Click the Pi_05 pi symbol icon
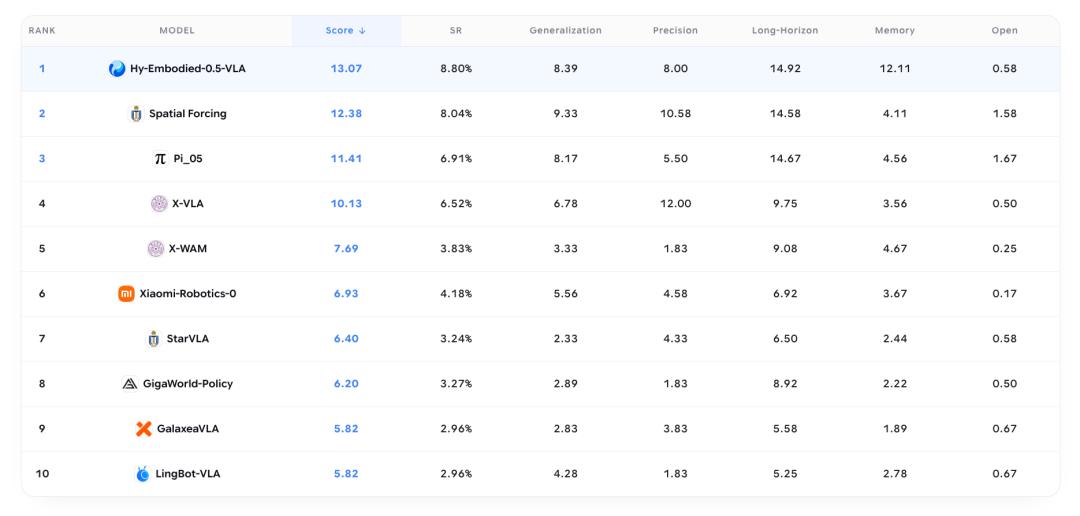The image size is (1080, 516). (x=160, y=158)
